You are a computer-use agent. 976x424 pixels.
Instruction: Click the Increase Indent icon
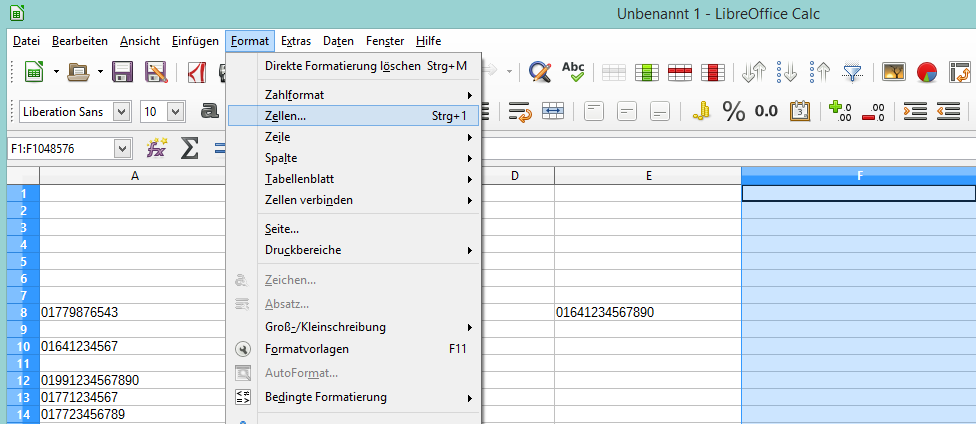(915, 112)
